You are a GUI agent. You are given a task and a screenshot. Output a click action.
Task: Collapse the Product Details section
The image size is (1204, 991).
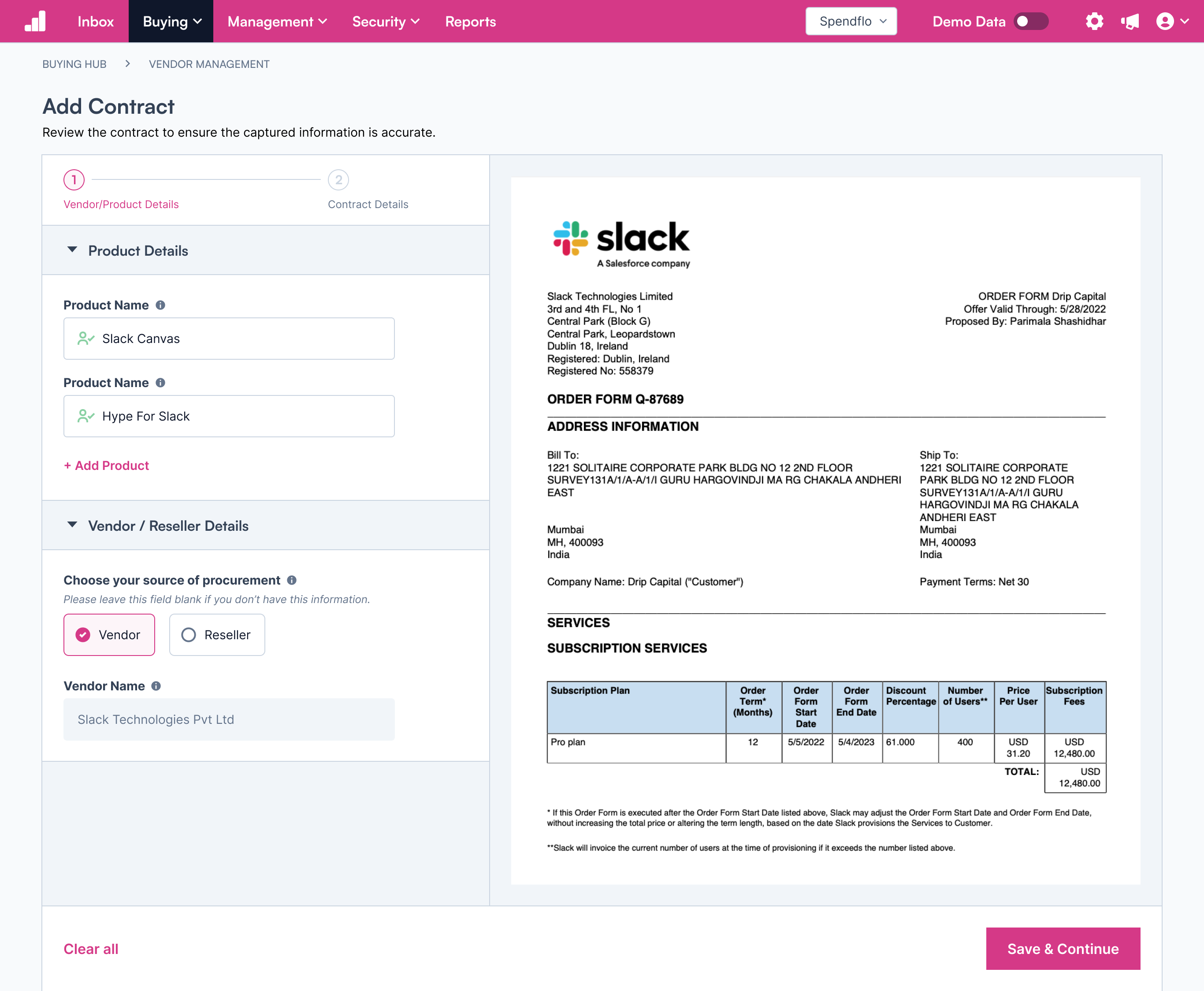[72, 250]
